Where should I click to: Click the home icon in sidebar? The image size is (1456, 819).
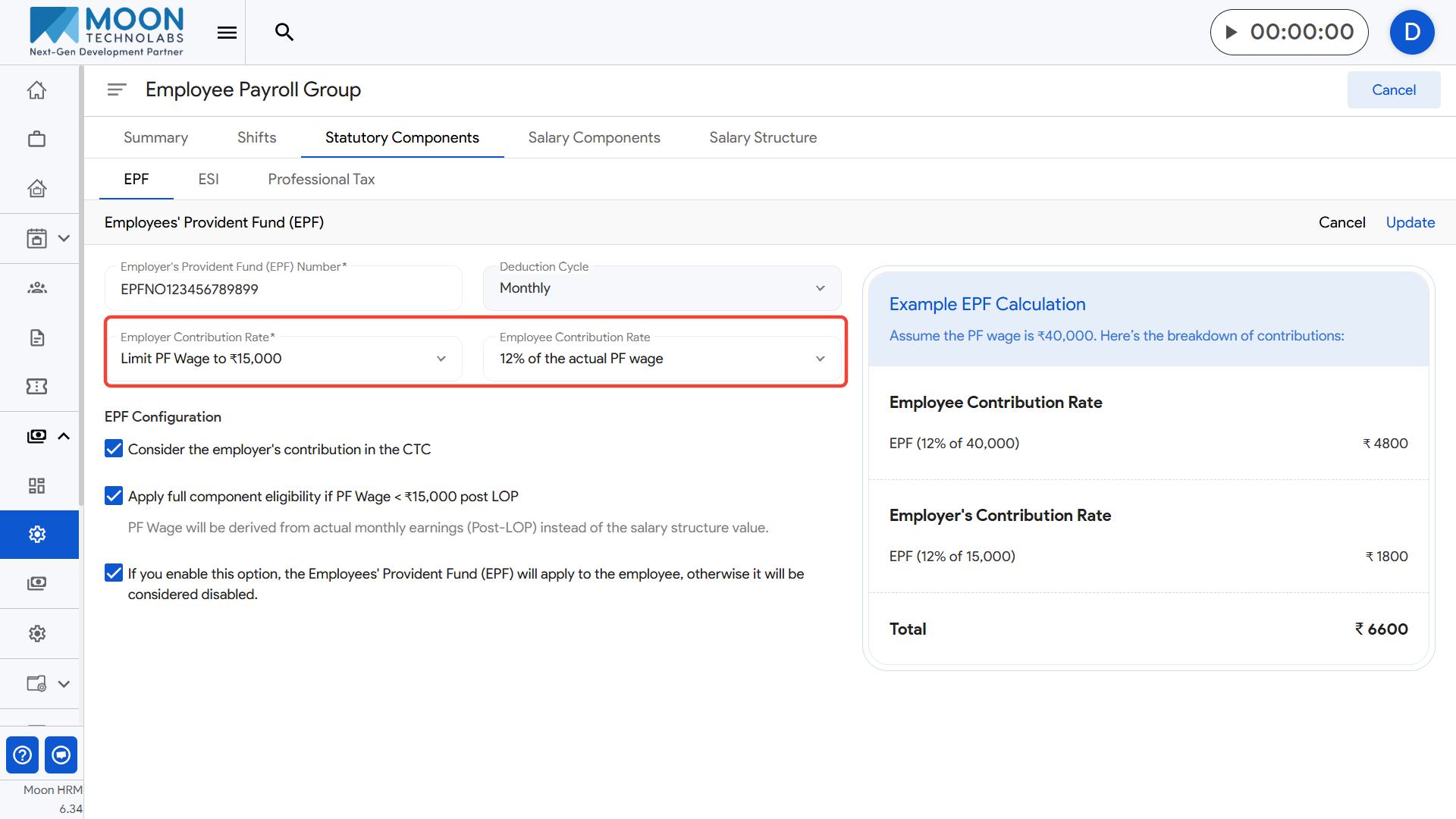(36, 90)
